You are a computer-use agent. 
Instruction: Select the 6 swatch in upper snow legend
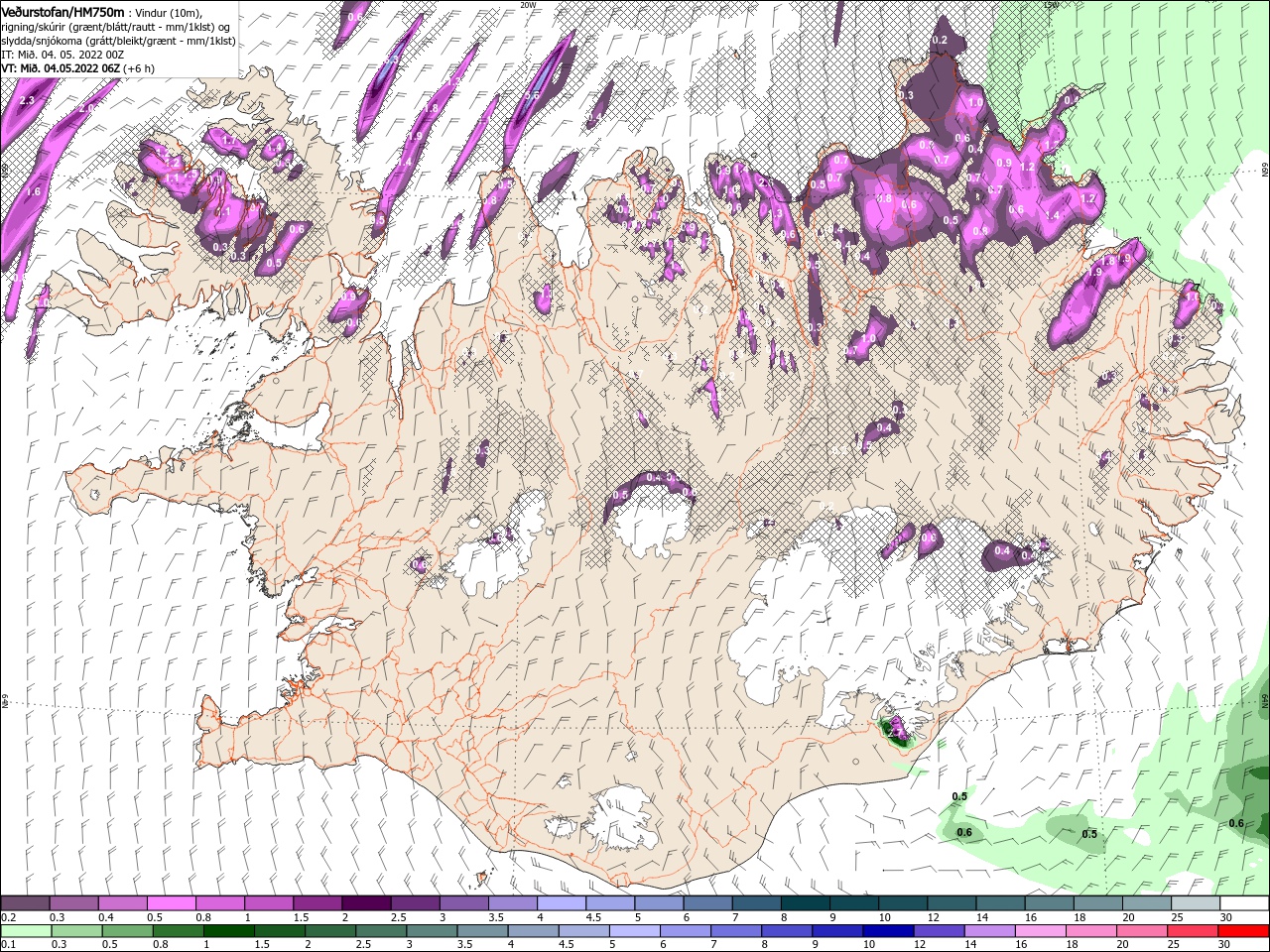point(708,903)
